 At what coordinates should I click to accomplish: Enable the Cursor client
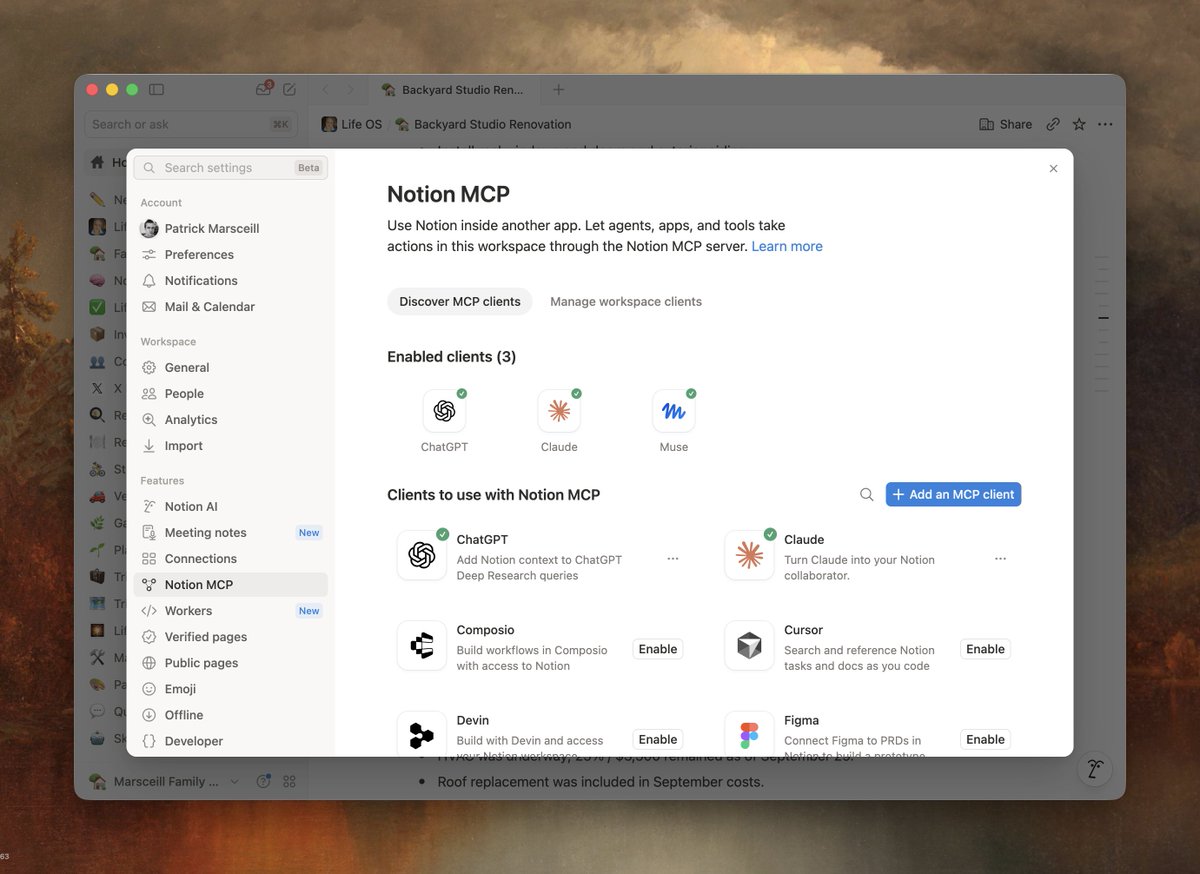(x=985, y=649)
